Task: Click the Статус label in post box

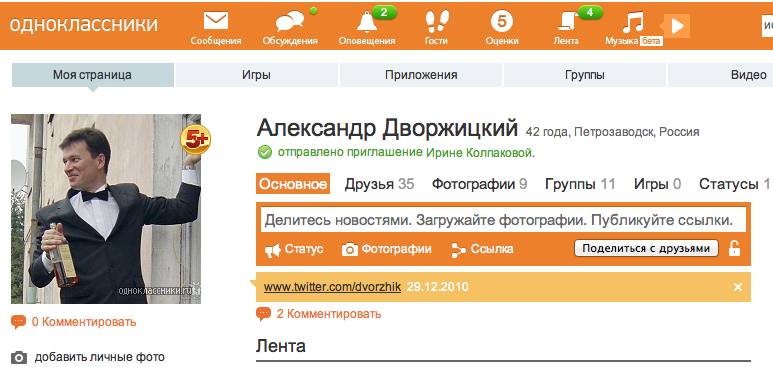Action: (x=304, y=249)
